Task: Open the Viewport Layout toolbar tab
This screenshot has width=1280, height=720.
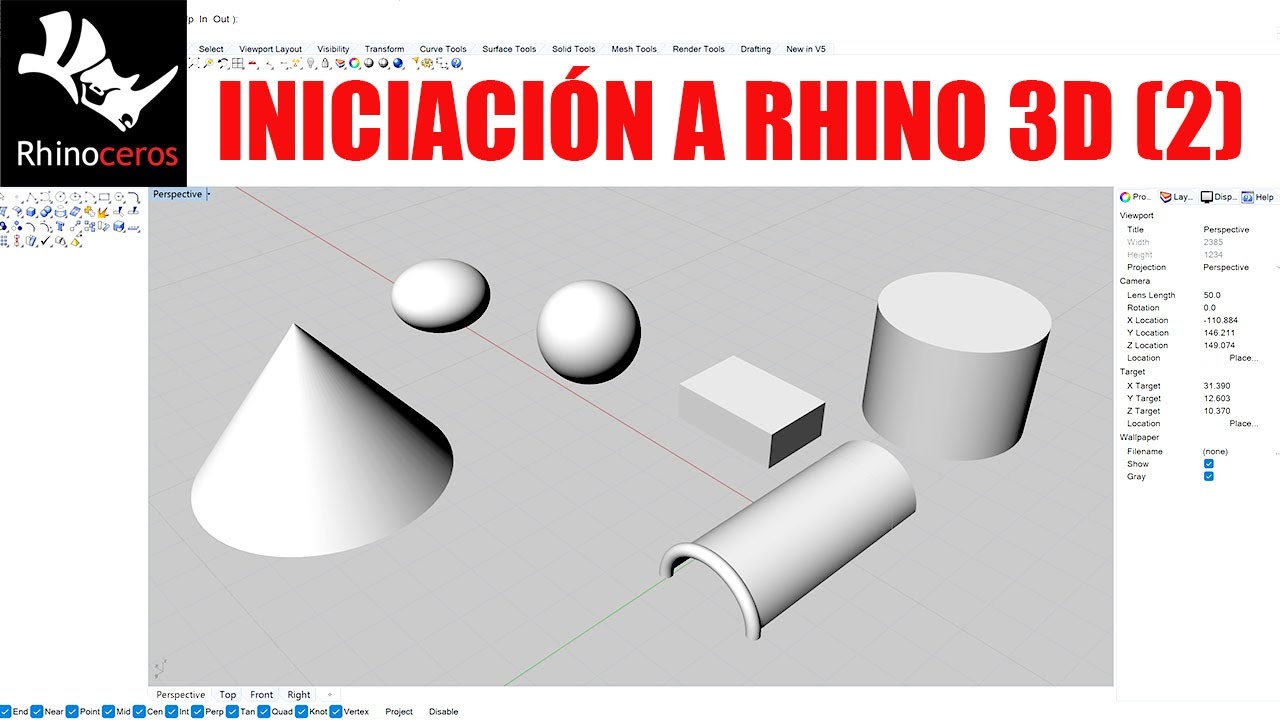Action: 270,49
